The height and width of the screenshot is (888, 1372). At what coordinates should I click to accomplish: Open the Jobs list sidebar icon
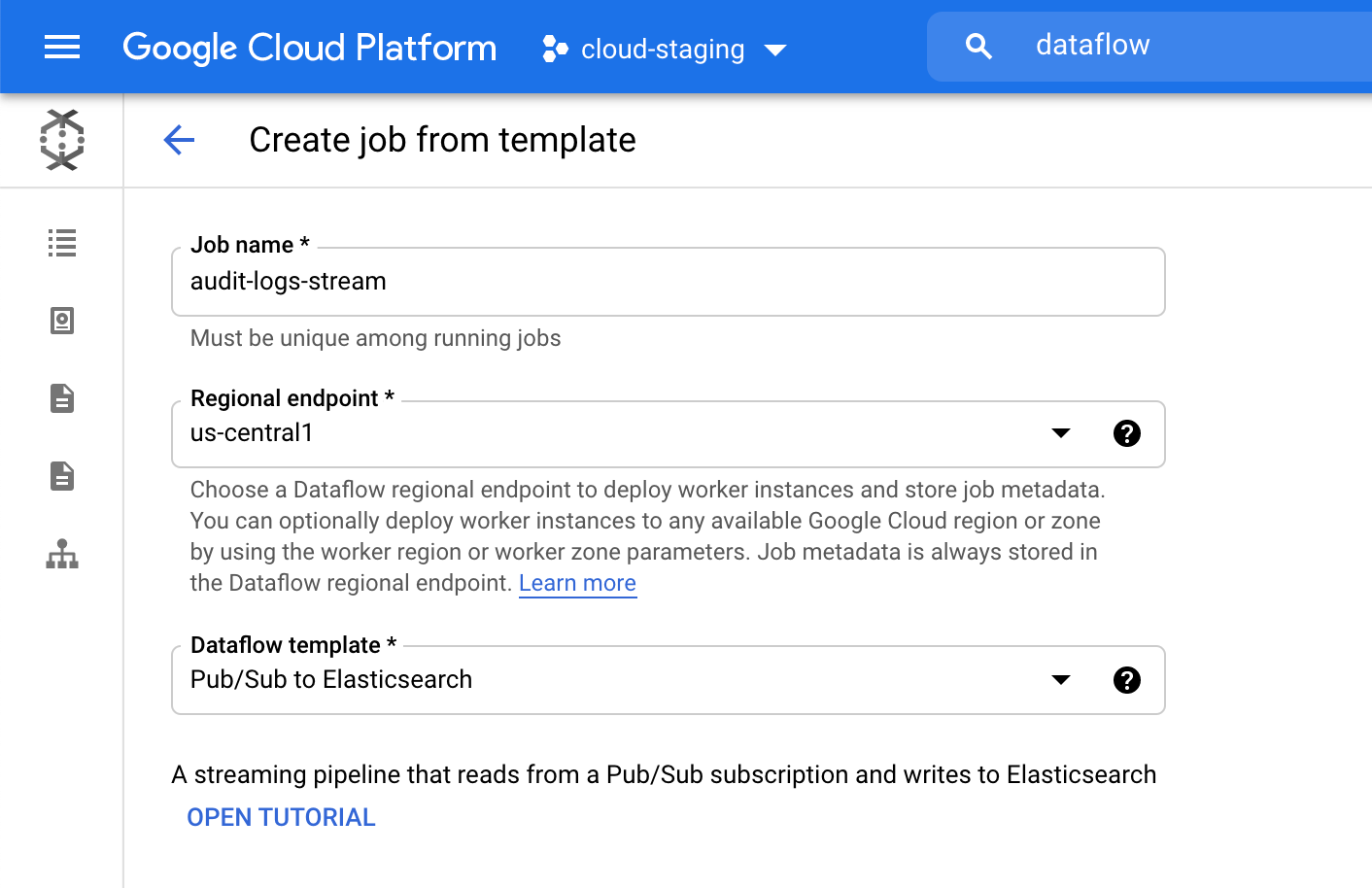(62, 243)
